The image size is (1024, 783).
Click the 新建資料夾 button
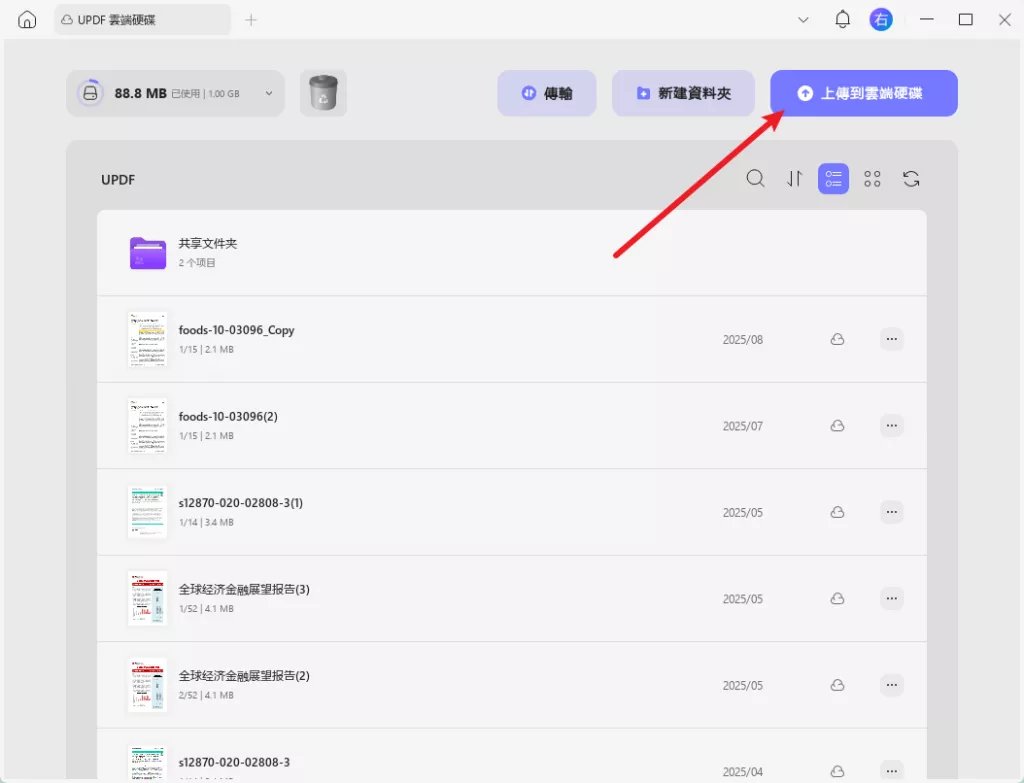(x=683, y=93)
